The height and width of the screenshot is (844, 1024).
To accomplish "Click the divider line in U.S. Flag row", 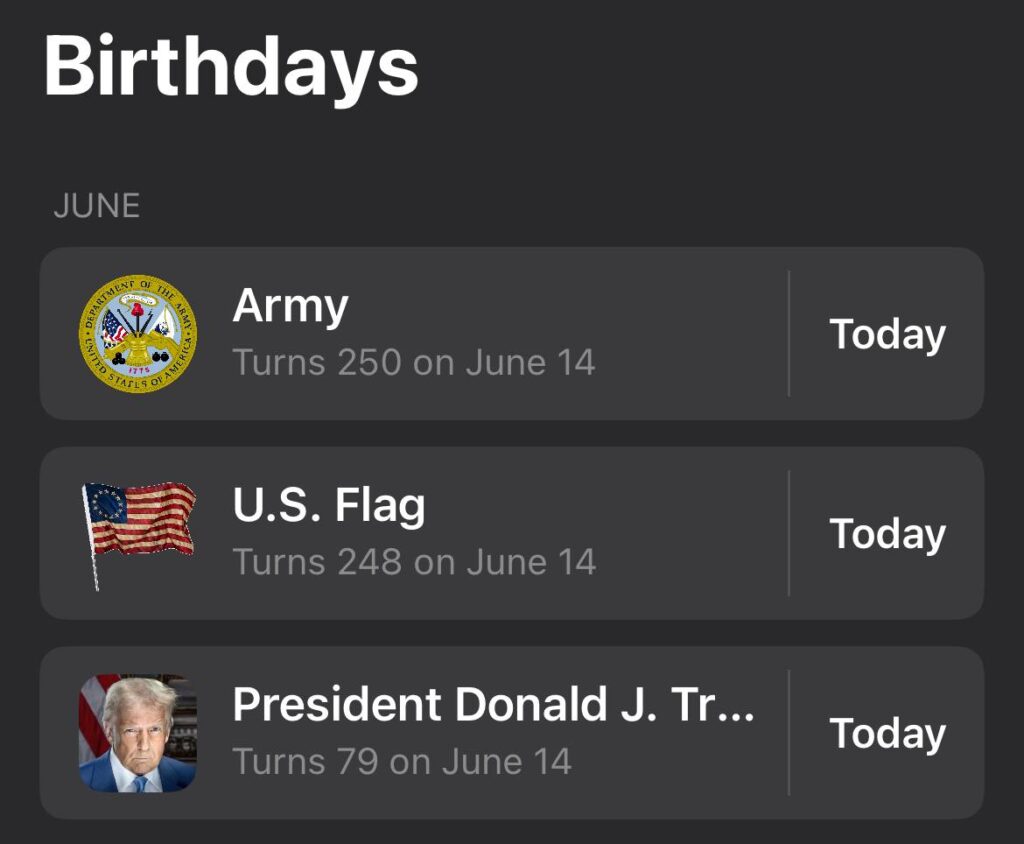I will click(789, 533).
